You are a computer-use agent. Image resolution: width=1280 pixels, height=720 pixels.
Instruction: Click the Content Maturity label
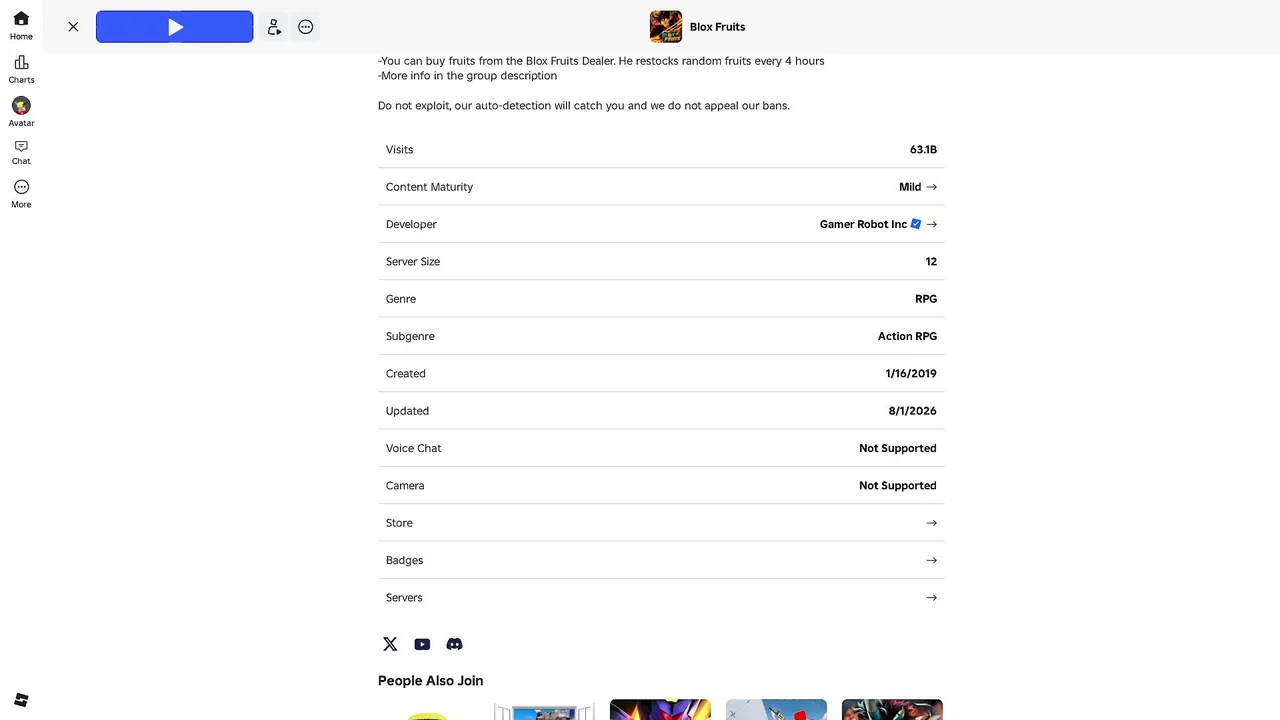pyautogui.click(x=429, y=187)
